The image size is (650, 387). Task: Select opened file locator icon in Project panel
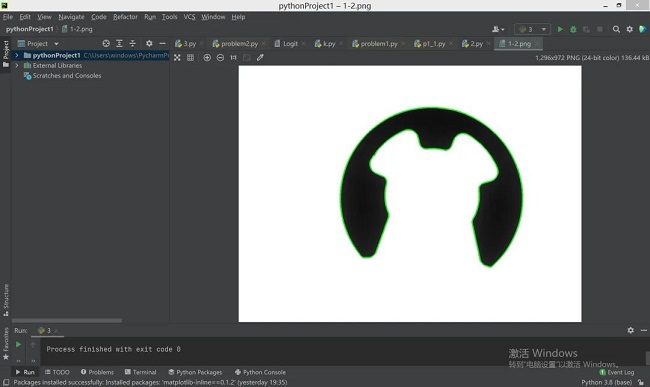(106, 44)
